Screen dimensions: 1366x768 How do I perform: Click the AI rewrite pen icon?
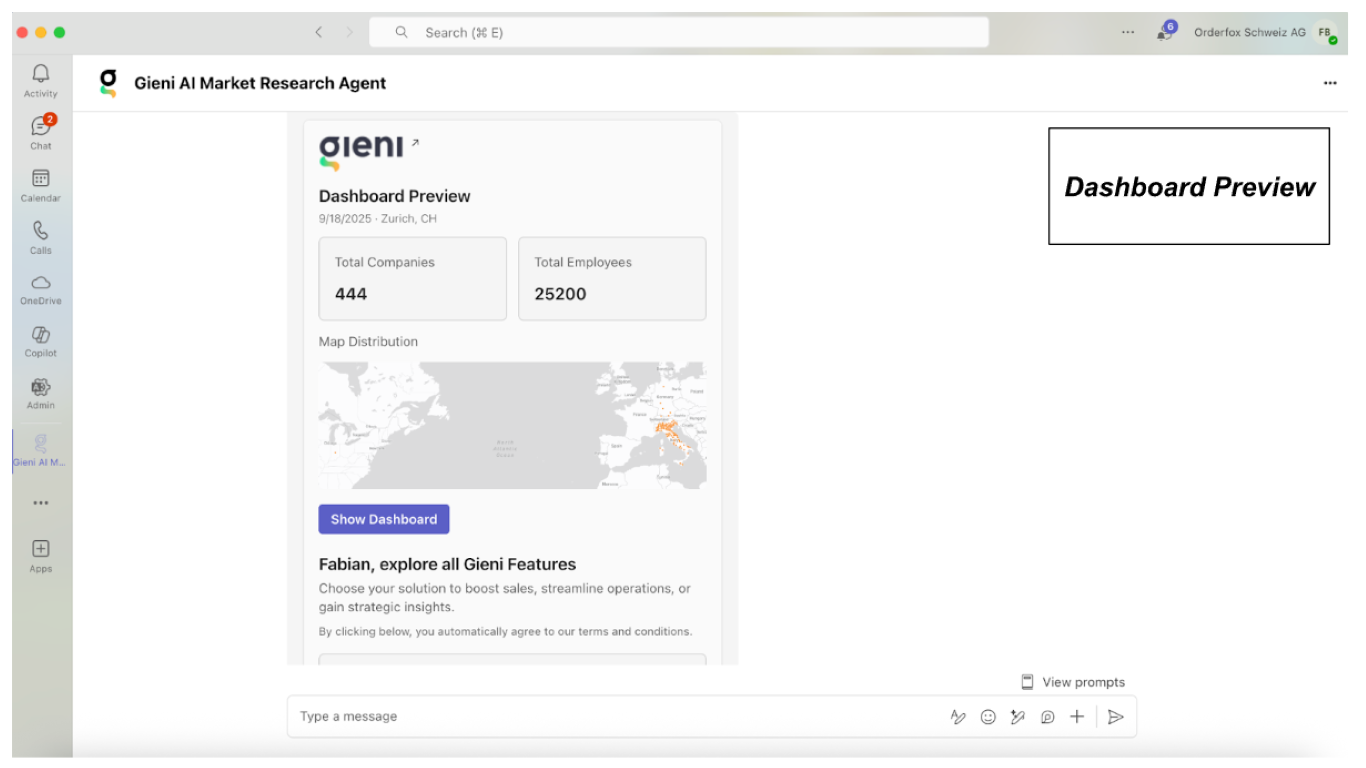(1018, 716)
